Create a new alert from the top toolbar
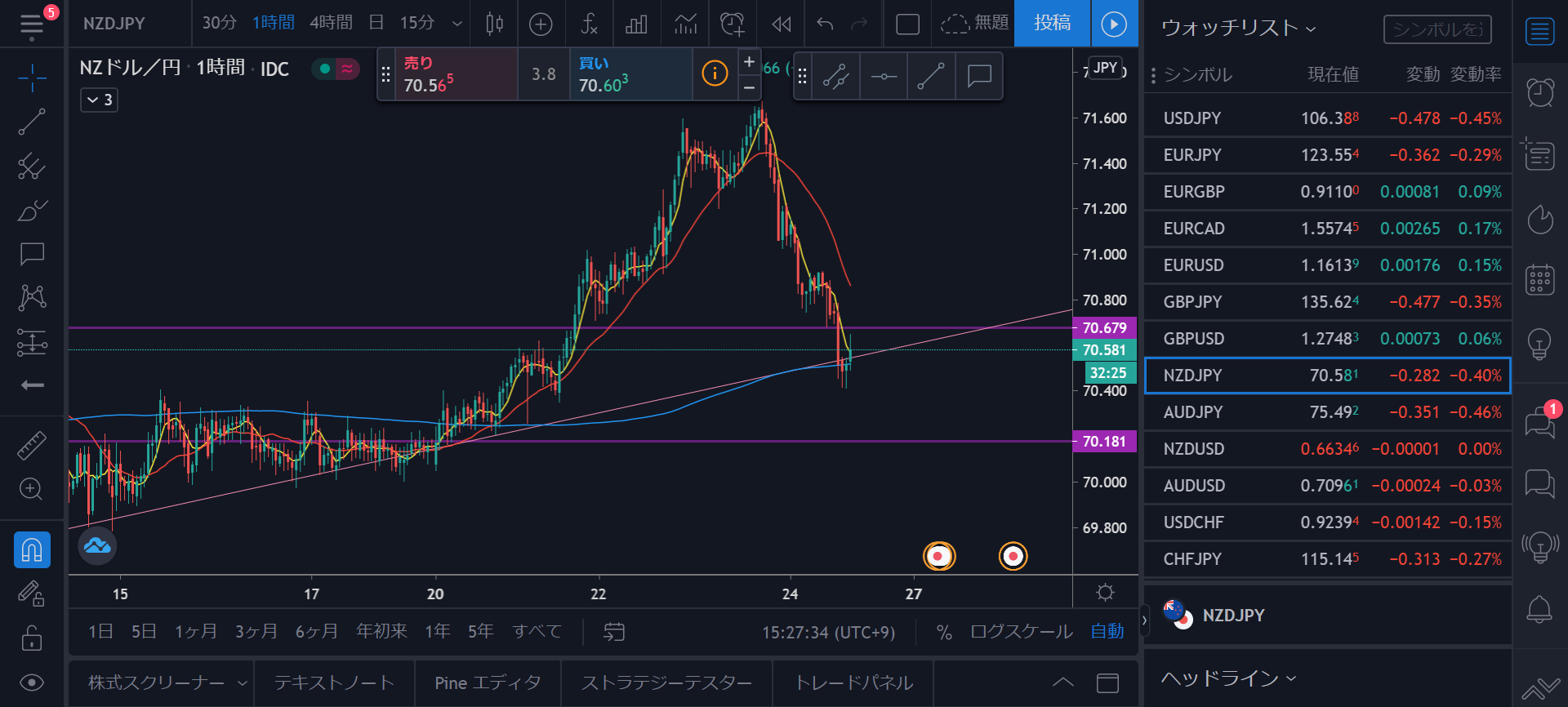 point(733,24)
